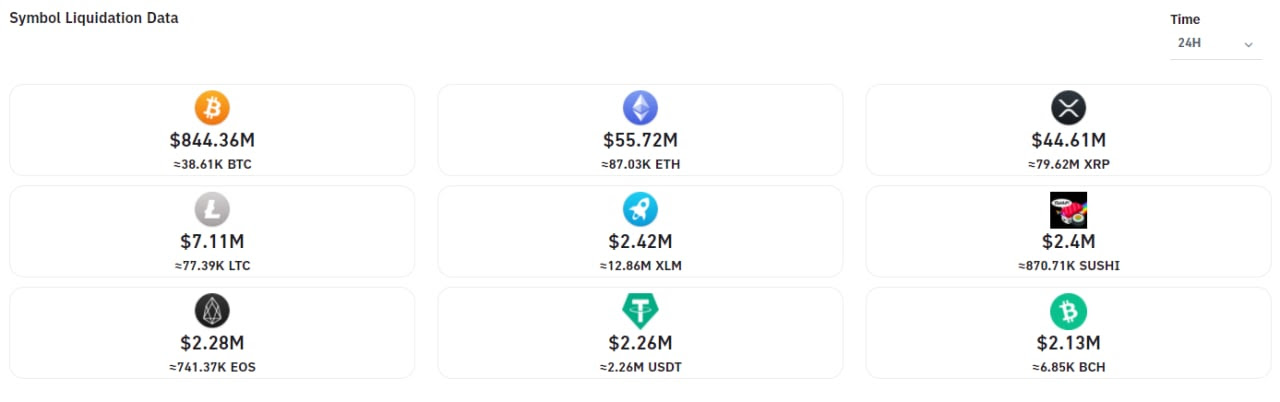Click the $2.28M EOS liquidation value
The image size is (1280, 402).
click(212, 343)
